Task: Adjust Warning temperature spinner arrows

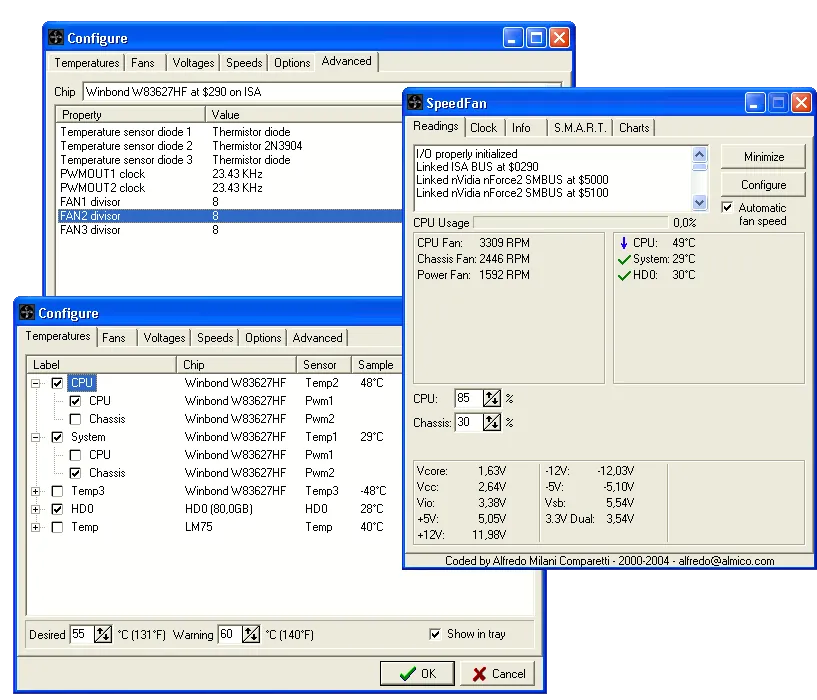Action: [251, 634]
